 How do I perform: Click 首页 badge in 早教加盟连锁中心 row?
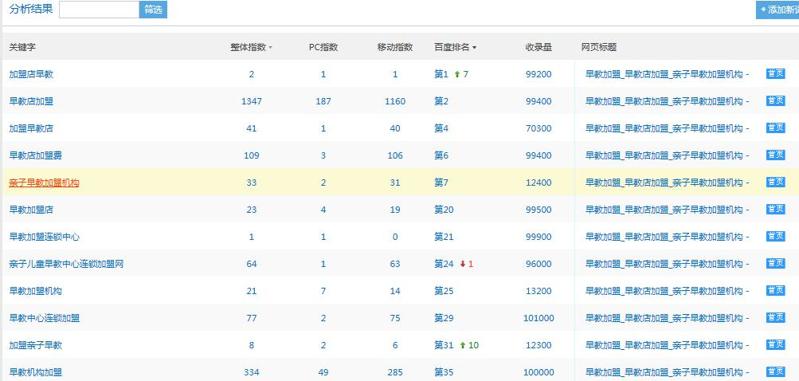point(776,236)
